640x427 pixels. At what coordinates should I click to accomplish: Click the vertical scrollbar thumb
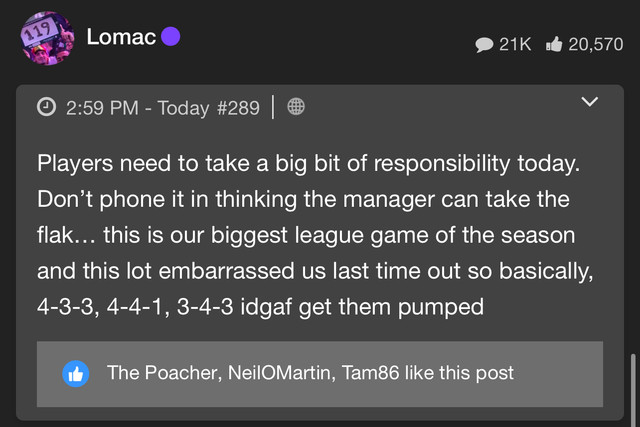(633, 390)
